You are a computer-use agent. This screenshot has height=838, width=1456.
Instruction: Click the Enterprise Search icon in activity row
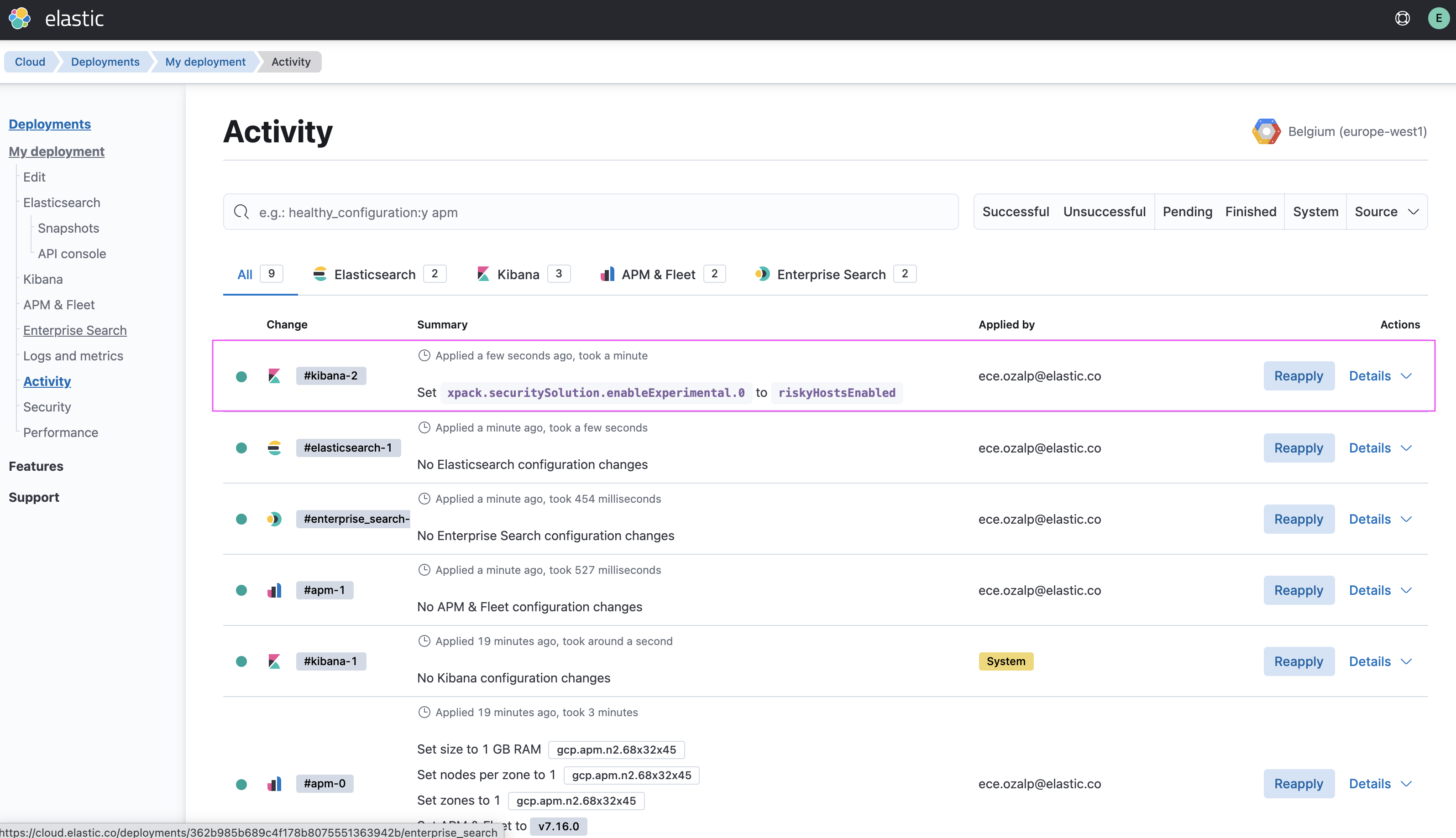(x=274, y=519)
